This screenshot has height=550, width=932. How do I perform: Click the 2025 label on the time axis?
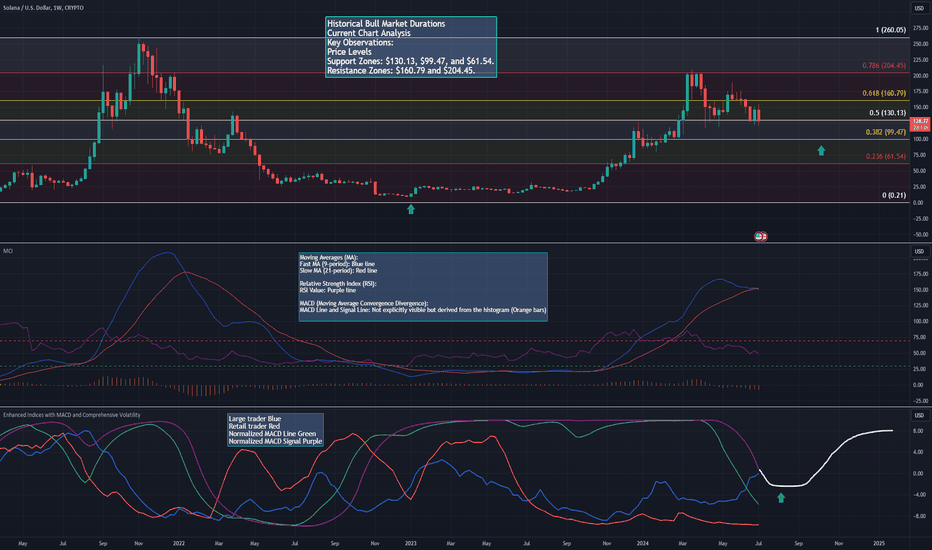[x=879, y=543]
